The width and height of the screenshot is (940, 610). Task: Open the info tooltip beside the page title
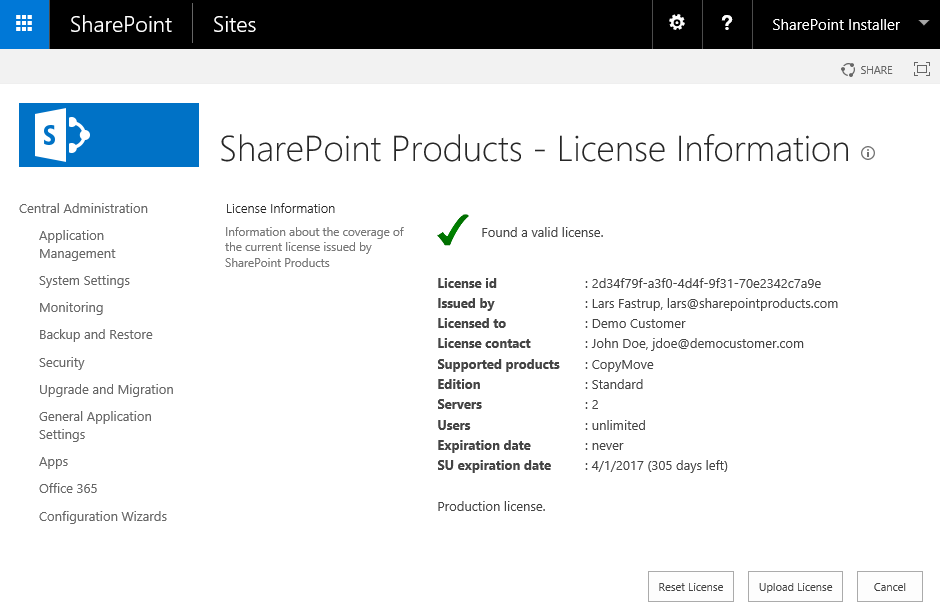coord(867,153)
